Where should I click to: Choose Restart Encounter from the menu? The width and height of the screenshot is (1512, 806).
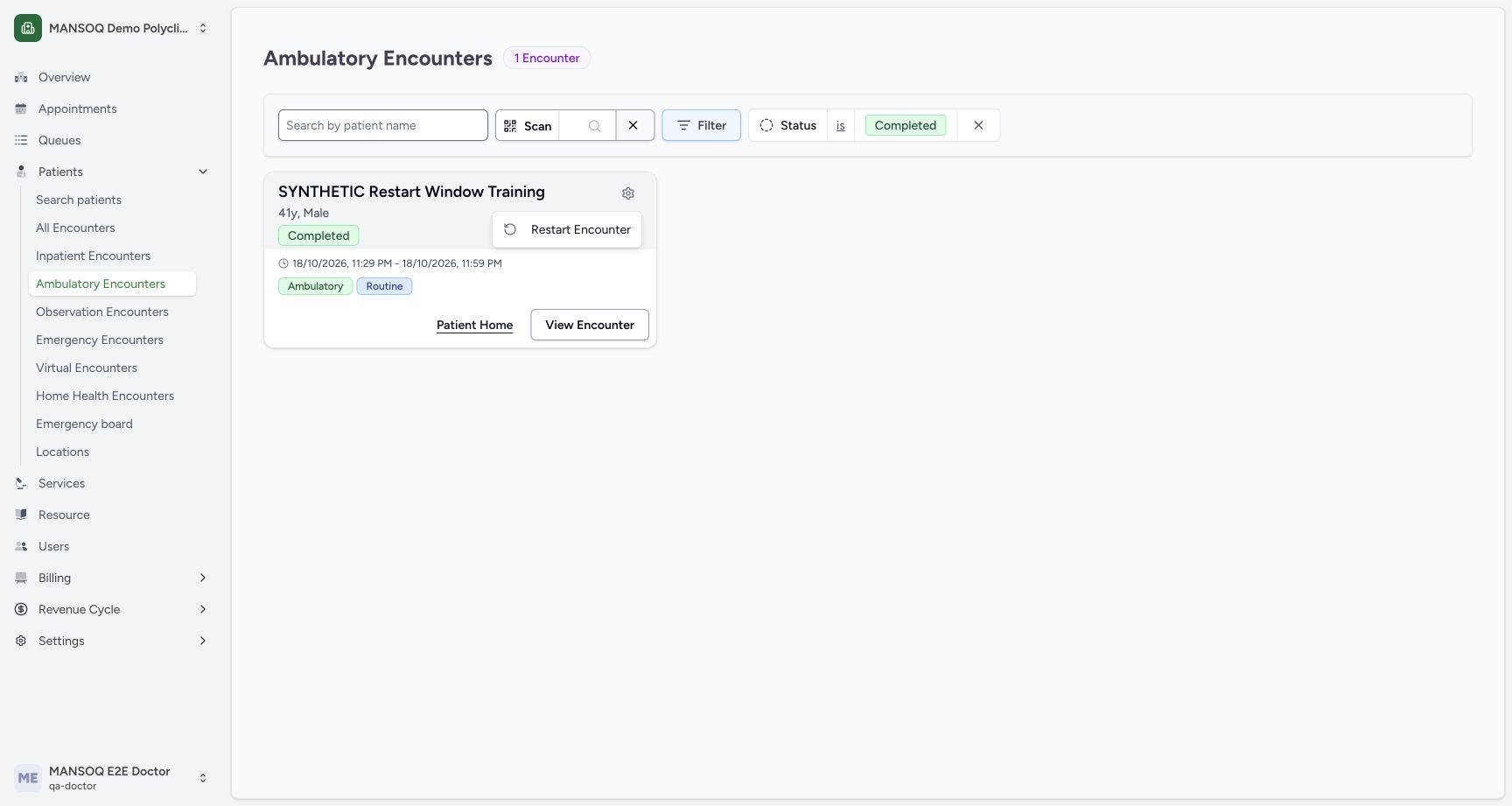point(567,230)
